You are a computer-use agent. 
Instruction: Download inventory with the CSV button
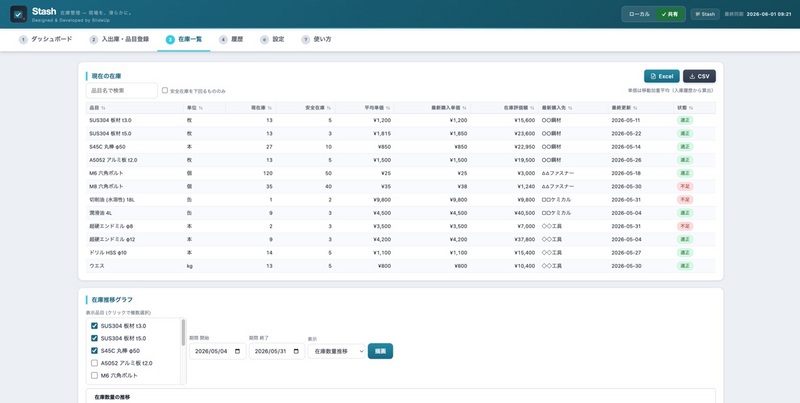coord(699,77)
